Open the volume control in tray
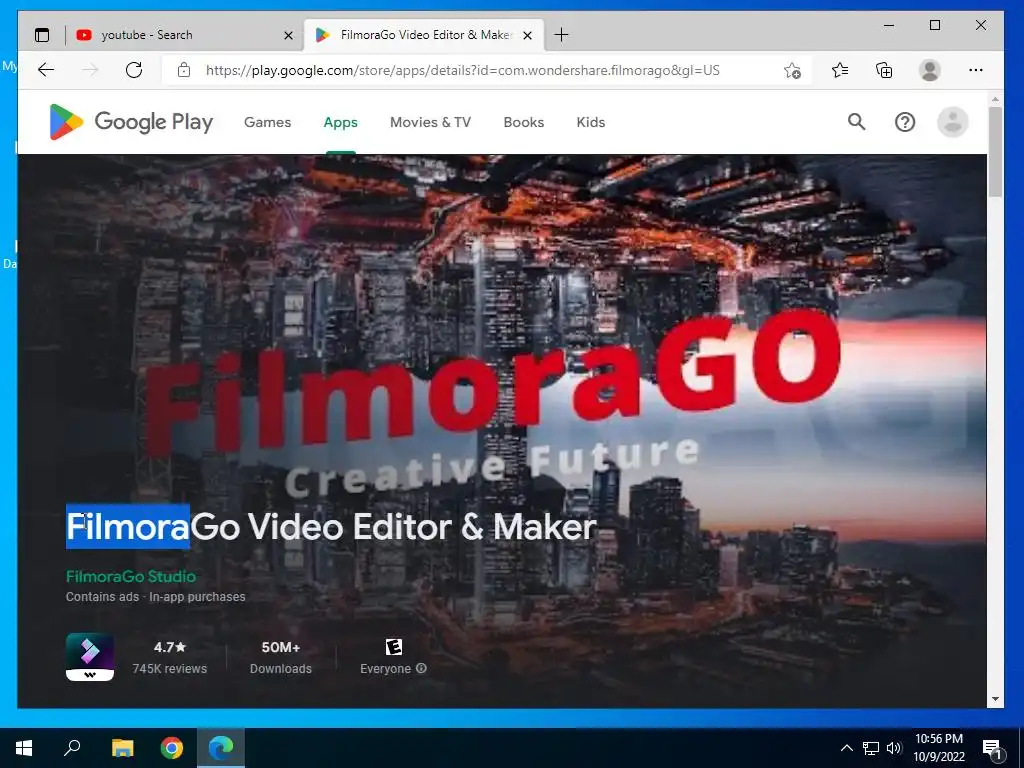 pos(894,748)
